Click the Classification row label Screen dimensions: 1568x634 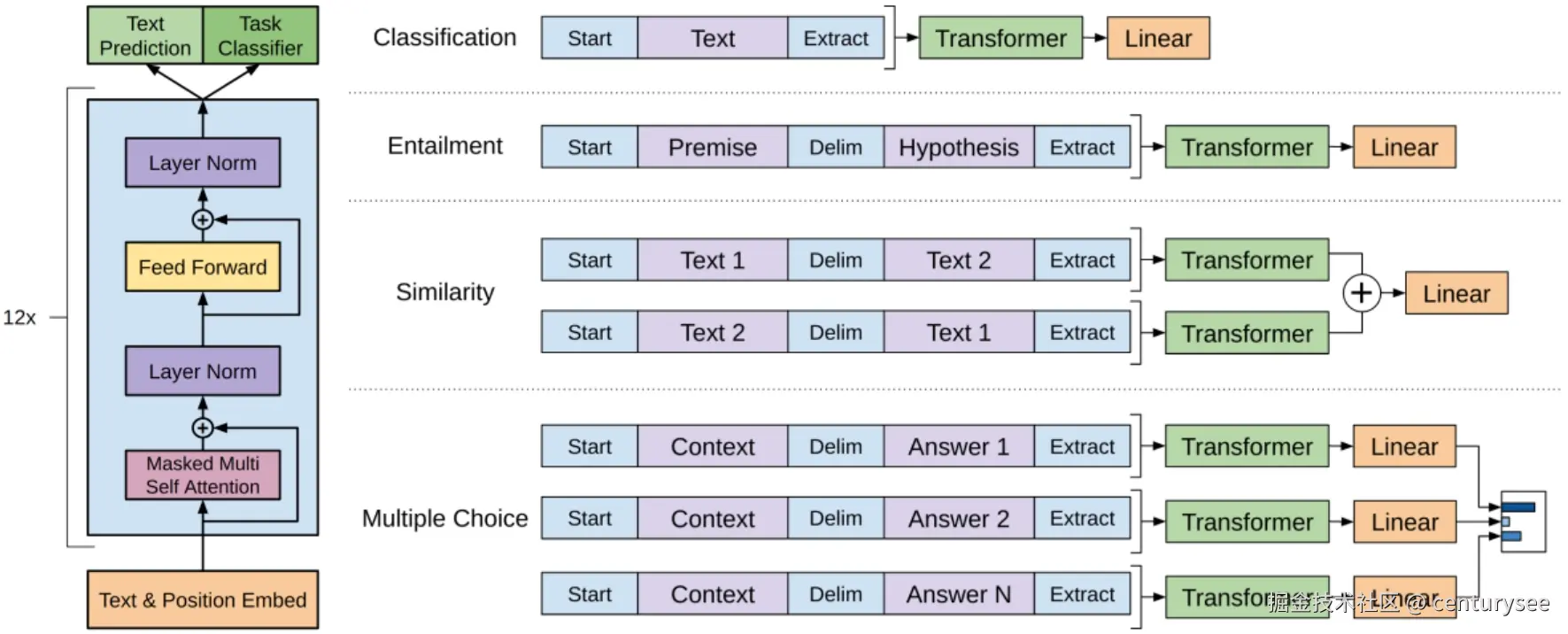click(x=444, y=37)
